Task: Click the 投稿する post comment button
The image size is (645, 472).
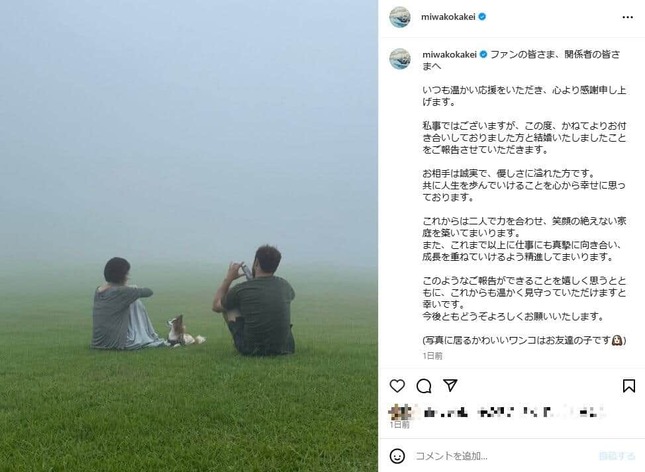Action: point(617,456)
